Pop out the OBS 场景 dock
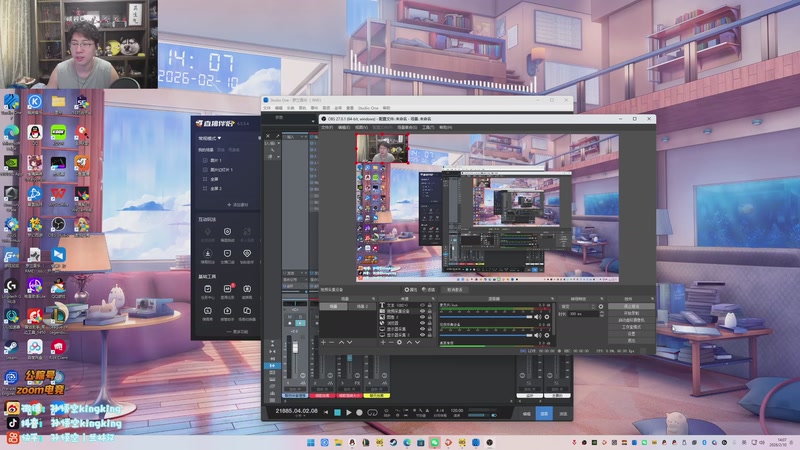This screenshot has width=800, height=450. tap(373, 298)
